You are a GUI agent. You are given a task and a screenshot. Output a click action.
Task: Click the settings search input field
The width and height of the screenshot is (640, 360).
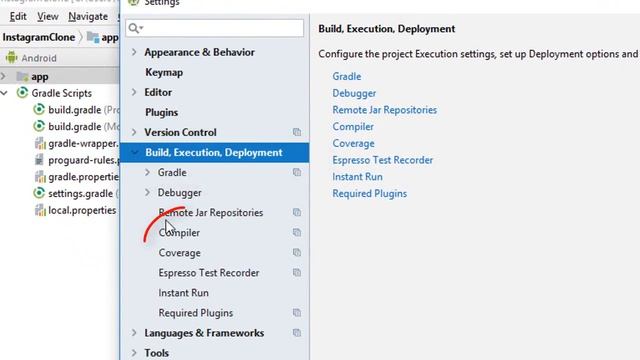(215, 28)
